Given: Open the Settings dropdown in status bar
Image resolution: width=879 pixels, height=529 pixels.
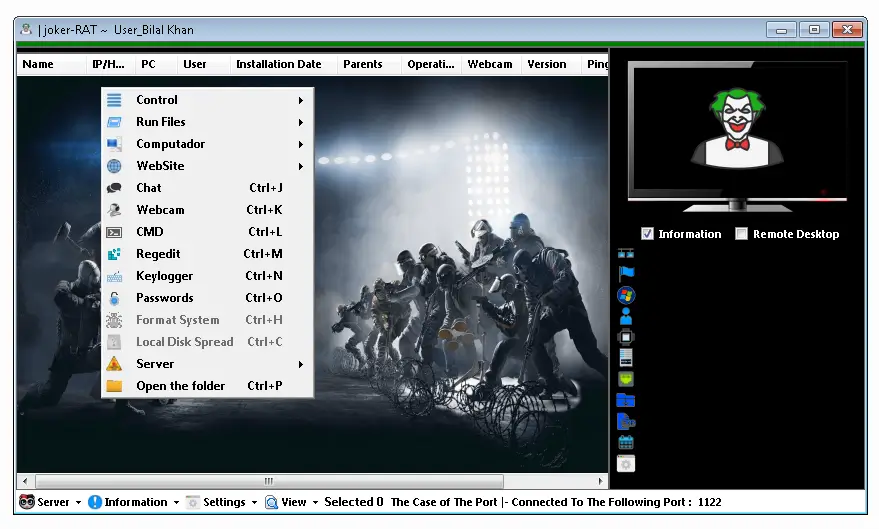Looking at the screenshot, I should pos(222,502).
